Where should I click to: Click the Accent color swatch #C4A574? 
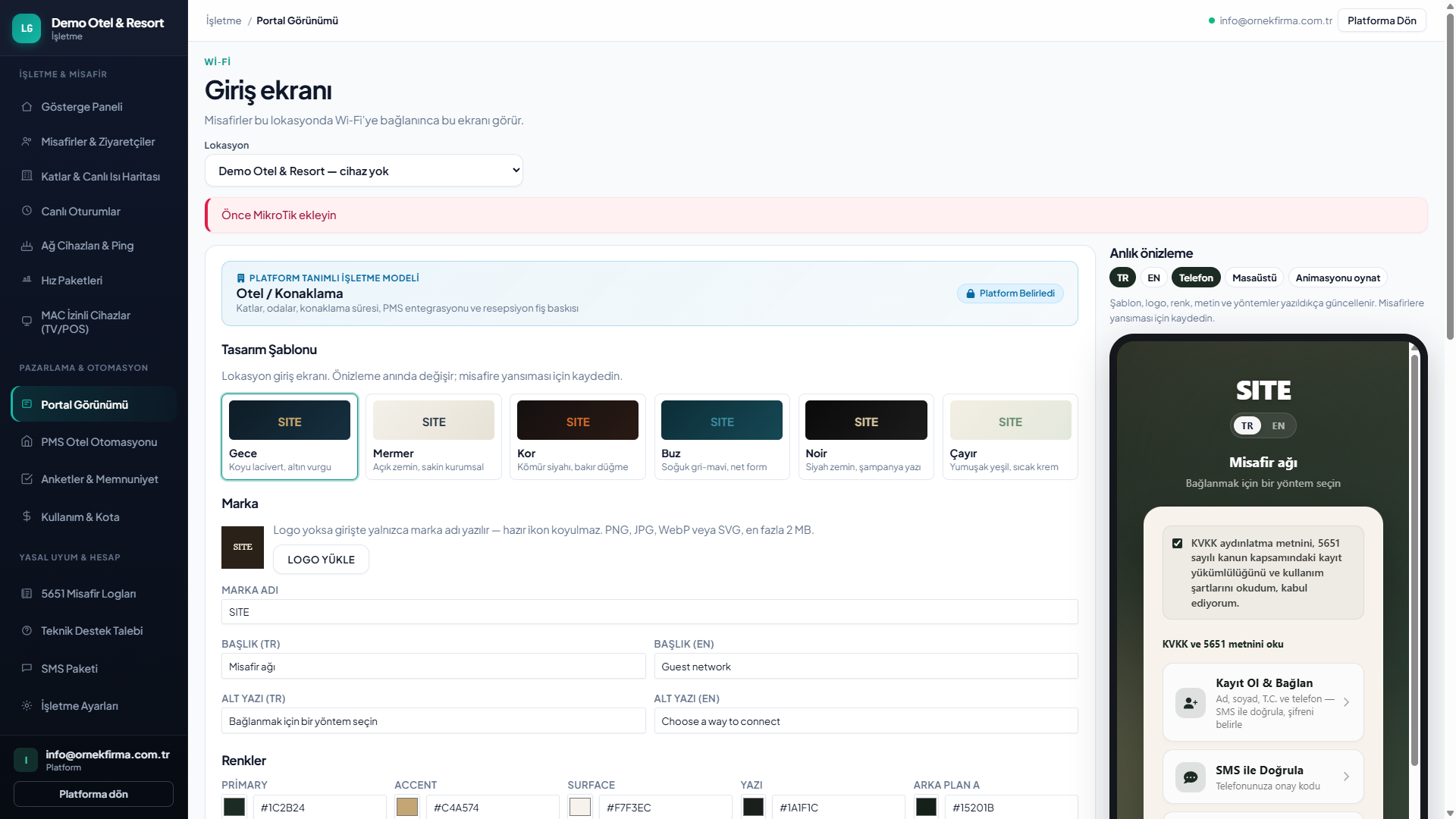[x=407, y=807]
